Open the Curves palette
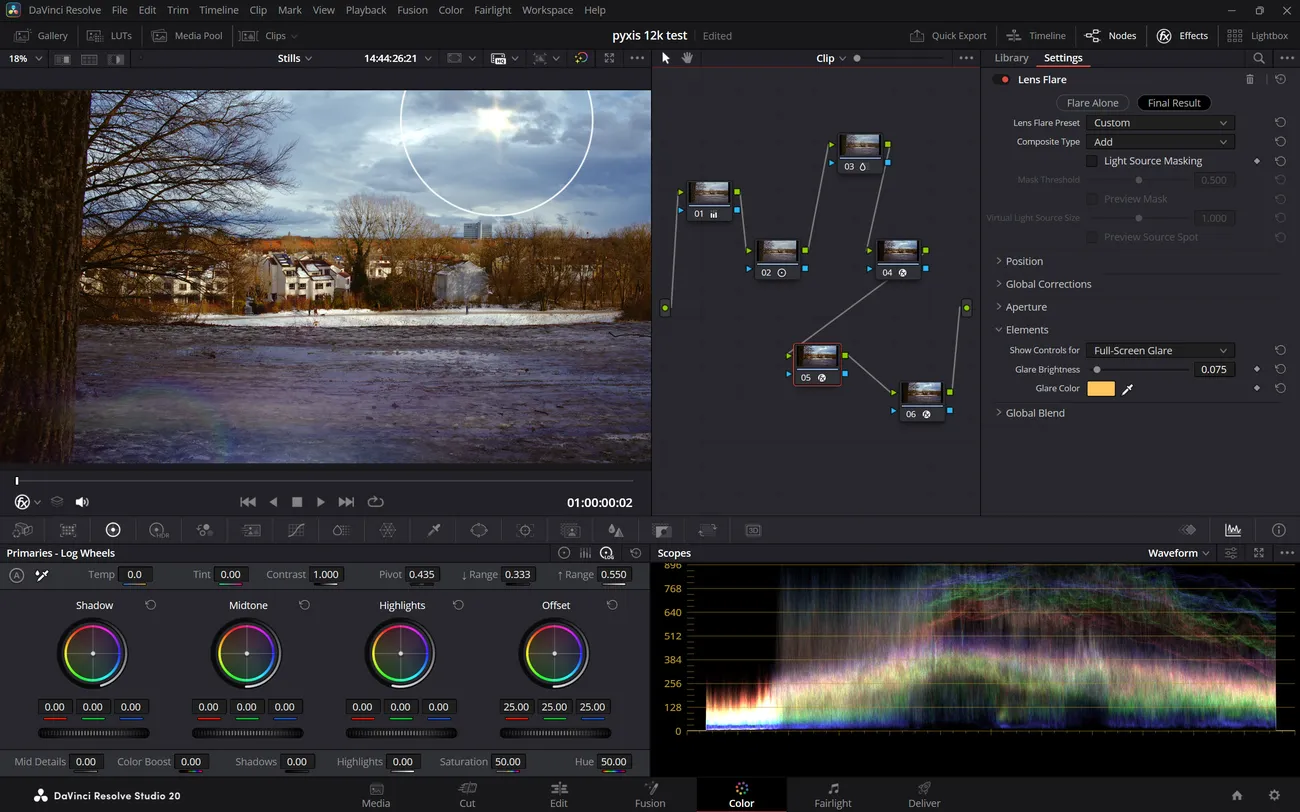This screenshot has width=1300, height=812. click(296, 530)
